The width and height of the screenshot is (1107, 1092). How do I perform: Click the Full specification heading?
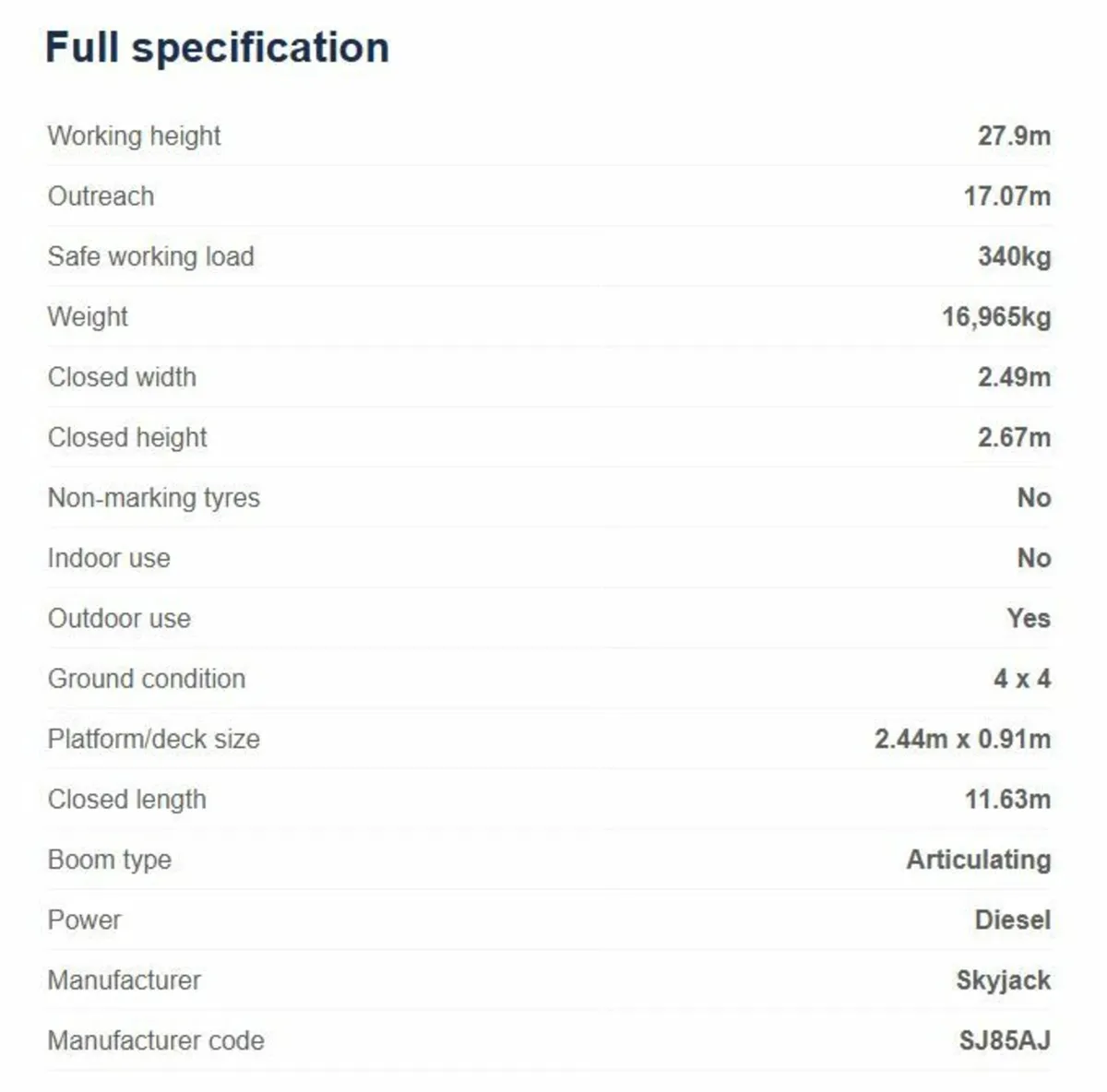(x=217, y=48)
